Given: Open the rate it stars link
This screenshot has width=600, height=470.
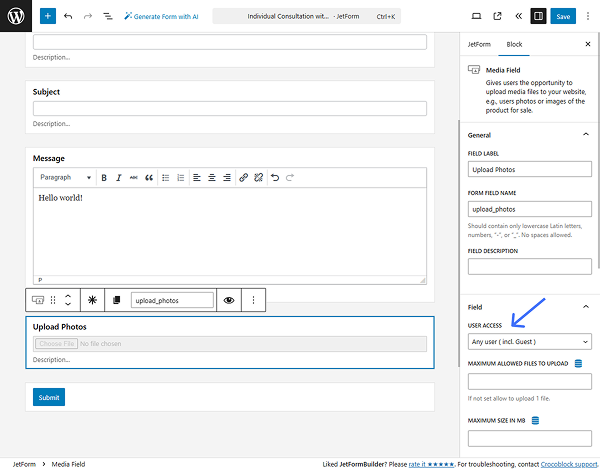Looking at the screenshot, I should click(x=431, y=464).
